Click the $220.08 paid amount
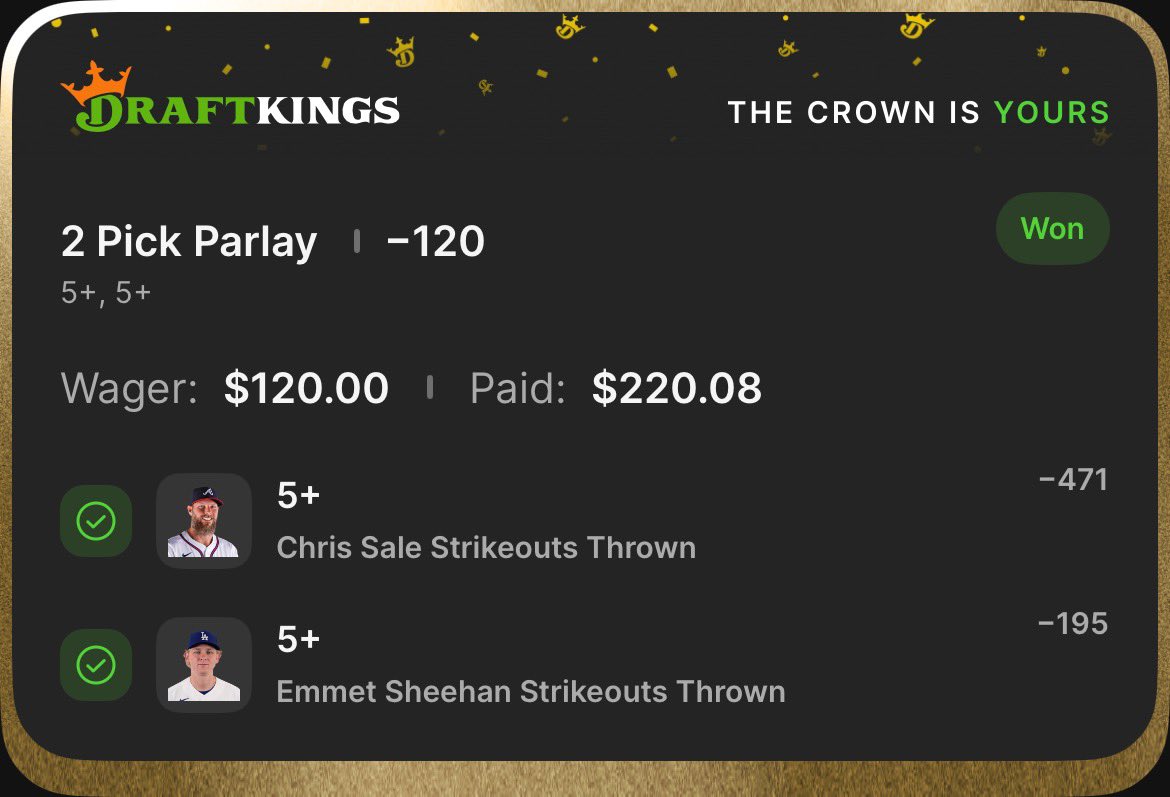1170x797 pixels. click(x=677, y=388)
